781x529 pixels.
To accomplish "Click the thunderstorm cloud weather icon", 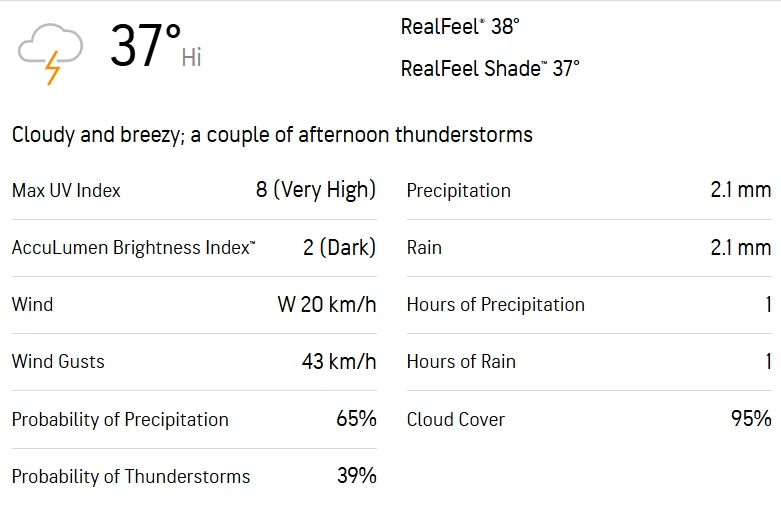I will click(x=48, y=52).
